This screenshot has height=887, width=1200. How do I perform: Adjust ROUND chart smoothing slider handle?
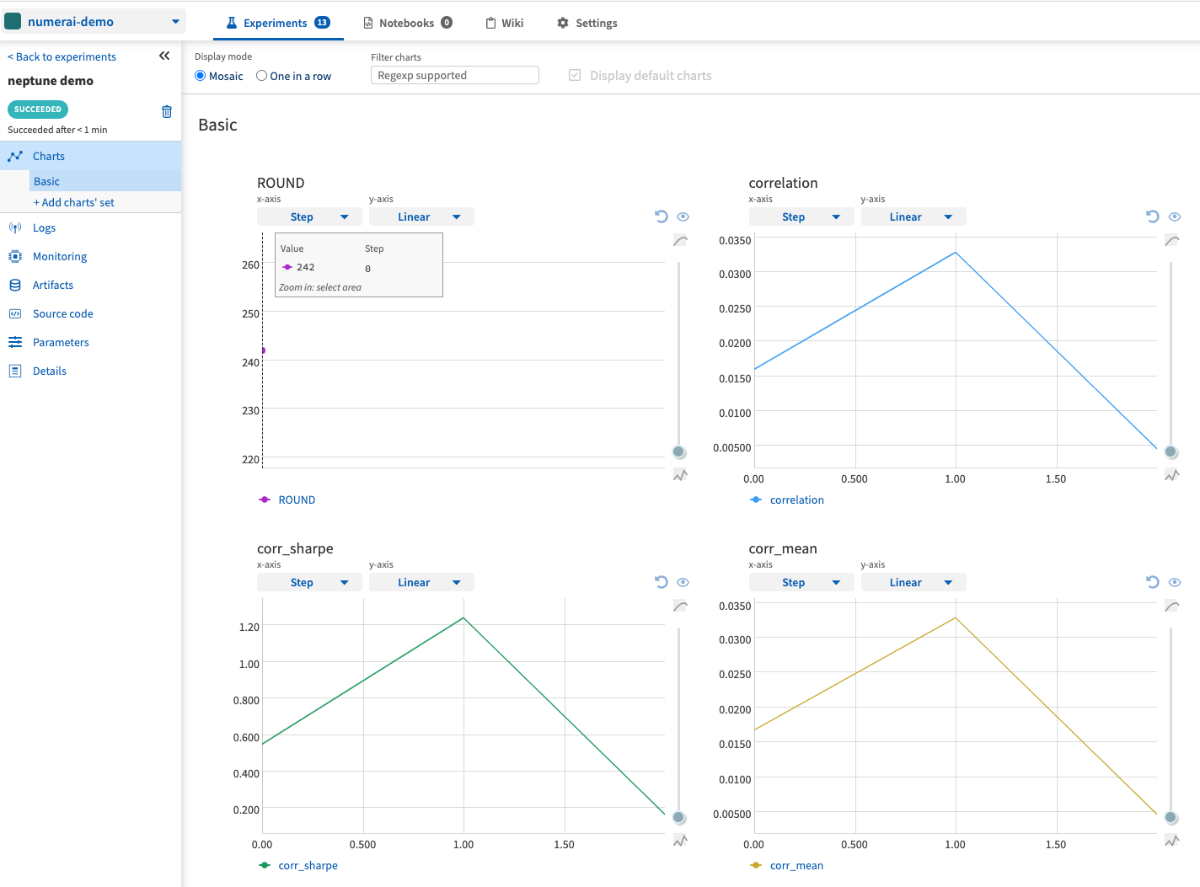point(680,452)
